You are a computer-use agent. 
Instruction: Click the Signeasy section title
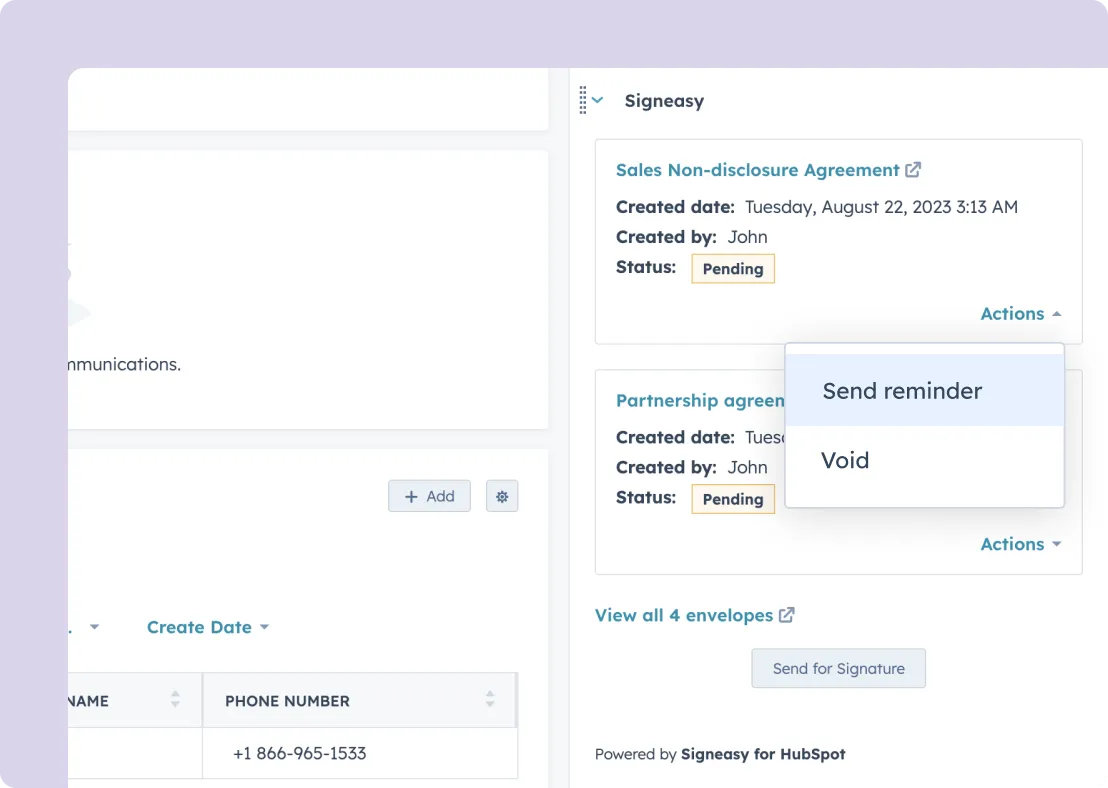664,101
